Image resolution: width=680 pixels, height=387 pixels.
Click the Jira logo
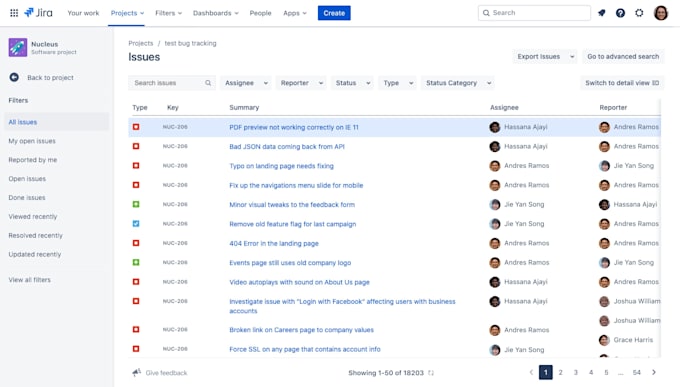(x=38, y=13)
